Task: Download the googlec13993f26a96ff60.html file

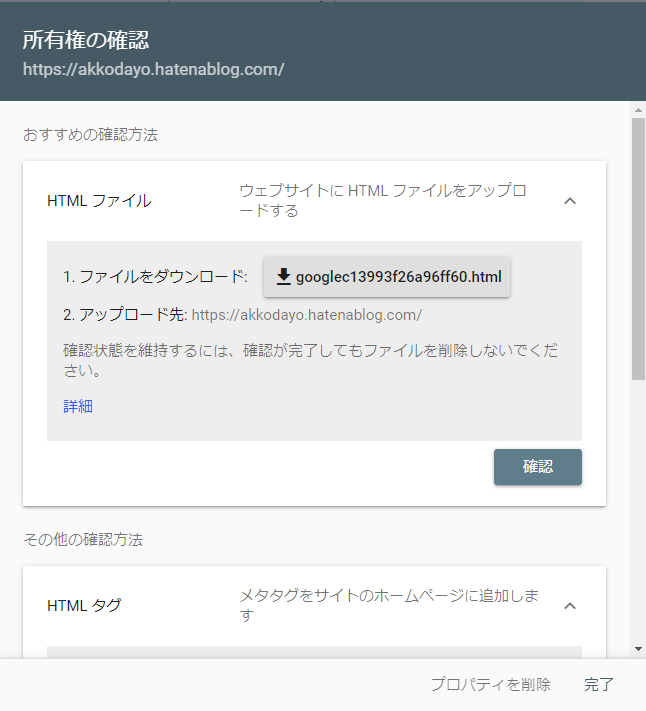Action: (x=387, y=277)
